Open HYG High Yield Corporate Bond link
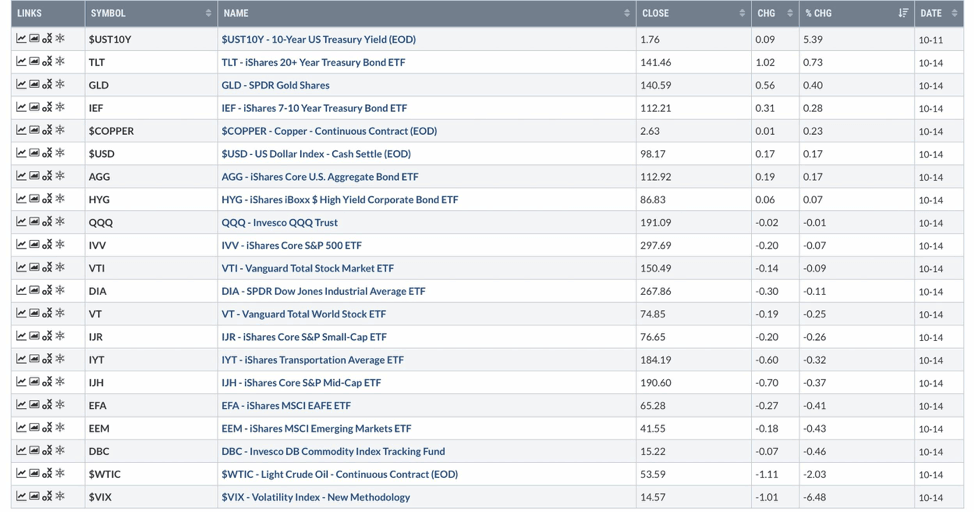The width and height of the screenshot is (974, 512). 340,199
